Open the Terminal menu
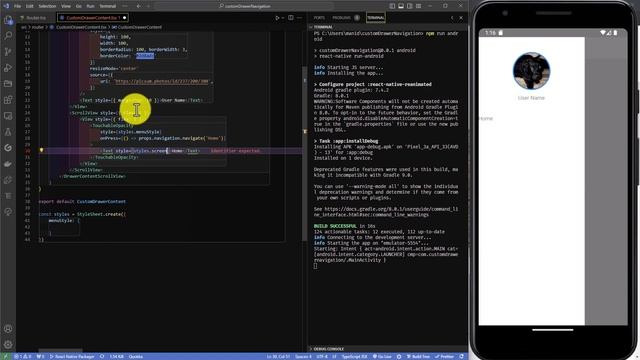 (x=108, y=6)
